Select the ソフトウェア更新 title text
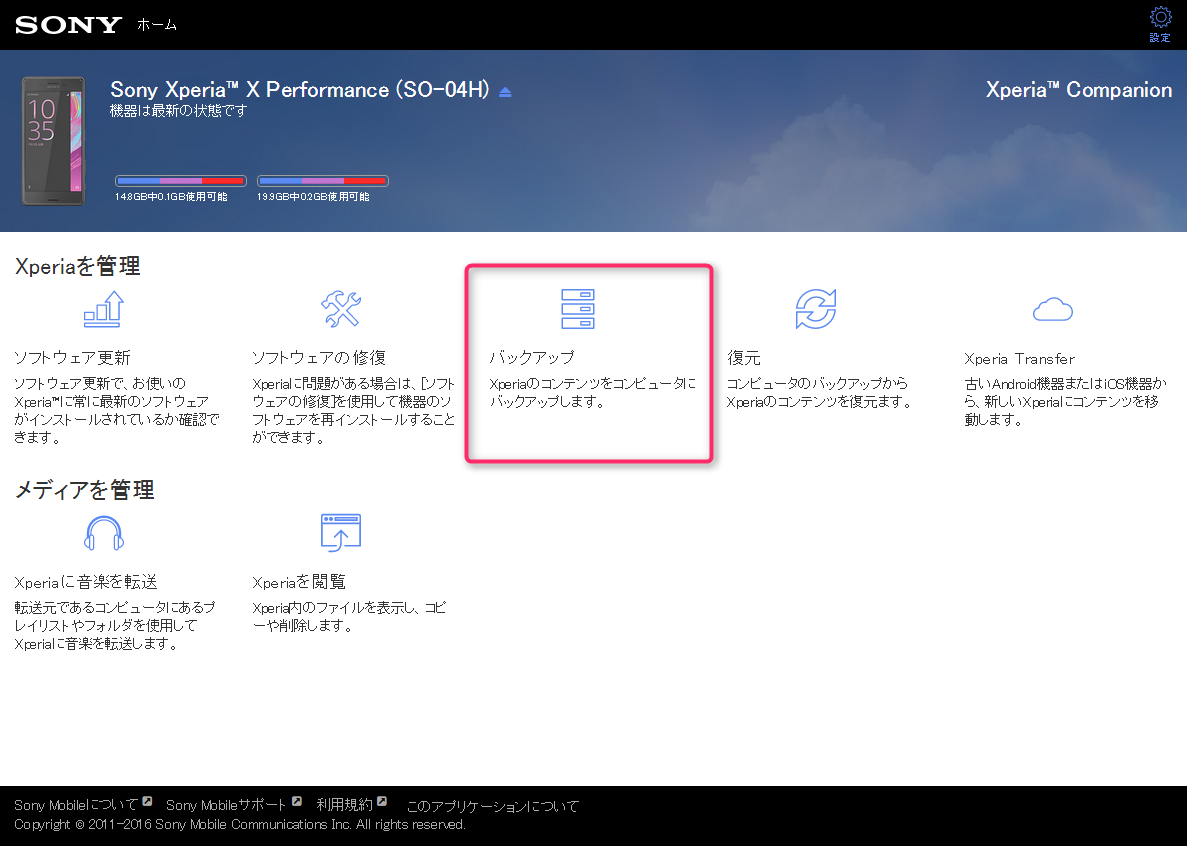The image size is (1187, 846). coord(72,358)
